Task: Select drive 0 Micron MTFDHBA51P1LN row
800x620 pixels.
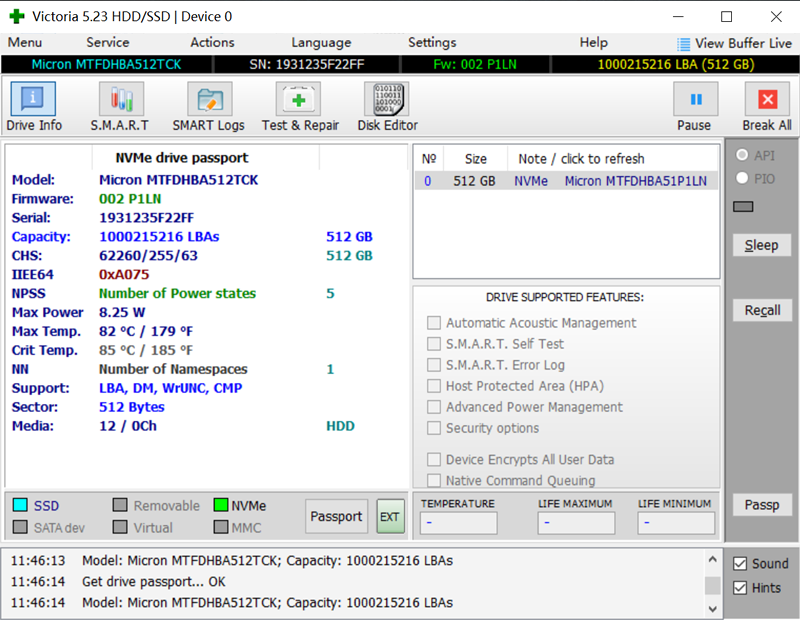Action: point(566,181)
